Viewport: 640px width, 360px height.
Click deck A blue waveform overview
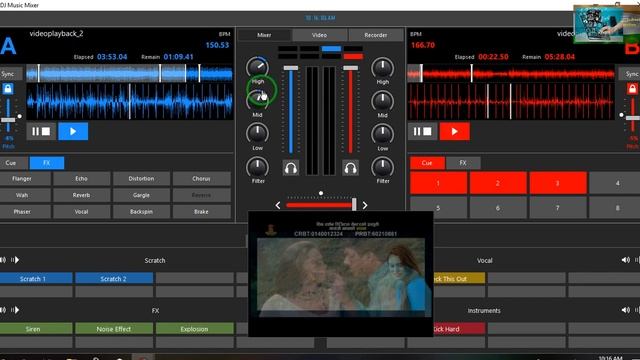129,74
